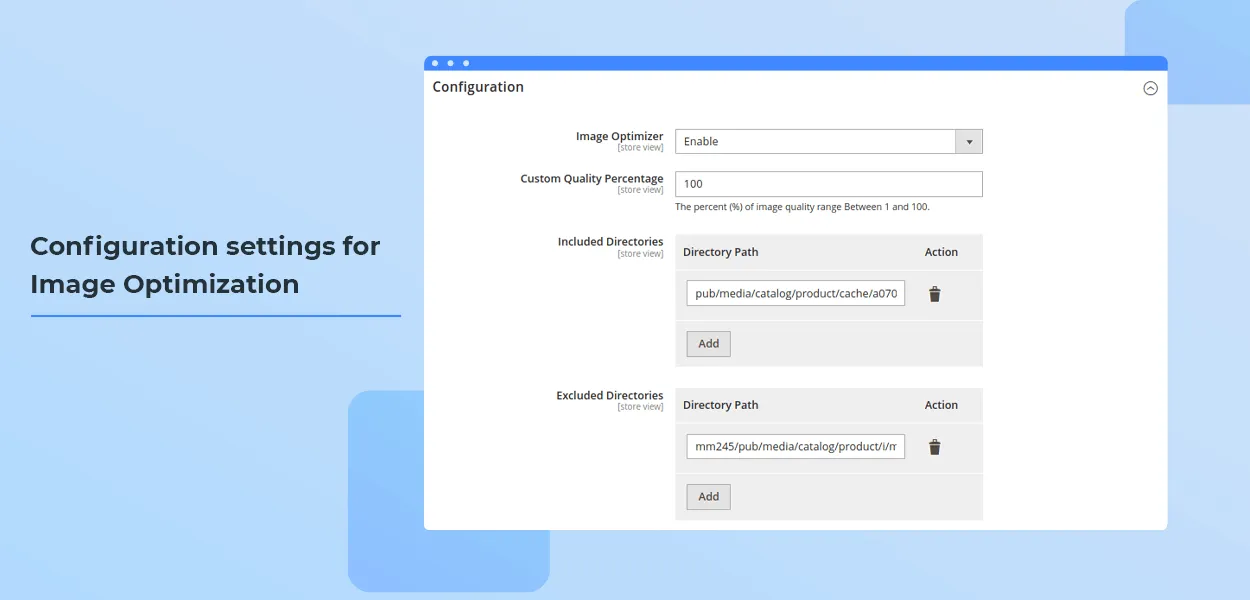Screen dimensions: 1250x600
Task: Select the Image Optimizer 'Enable' value field
Action: 815,142
